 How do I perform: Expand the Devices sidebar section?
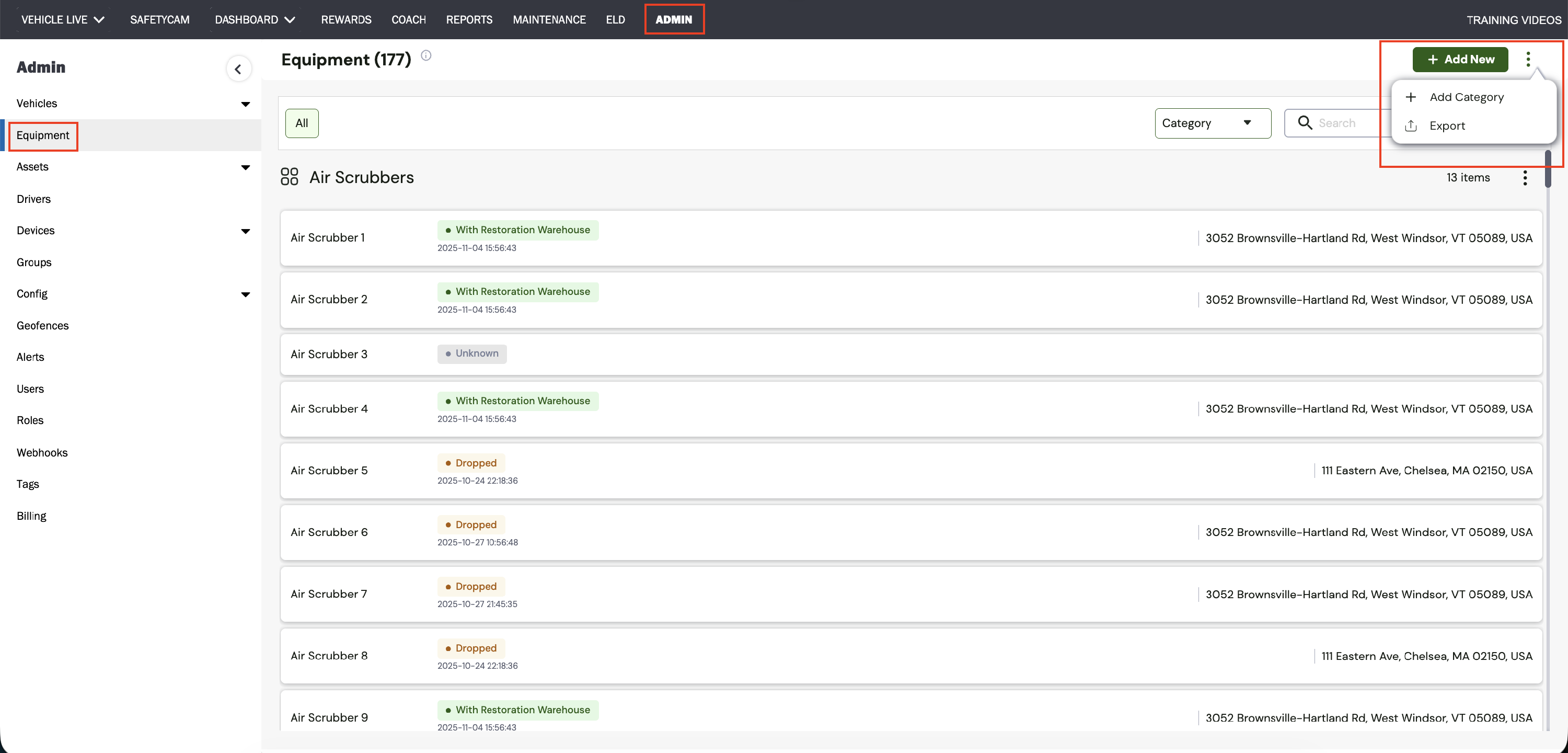(245, 231)
